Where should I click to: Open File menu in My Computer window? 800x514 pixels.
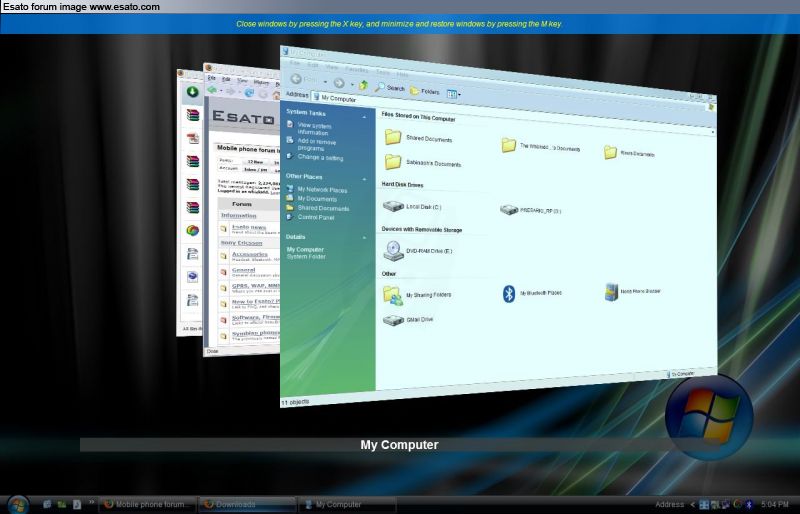coord(295,63)
